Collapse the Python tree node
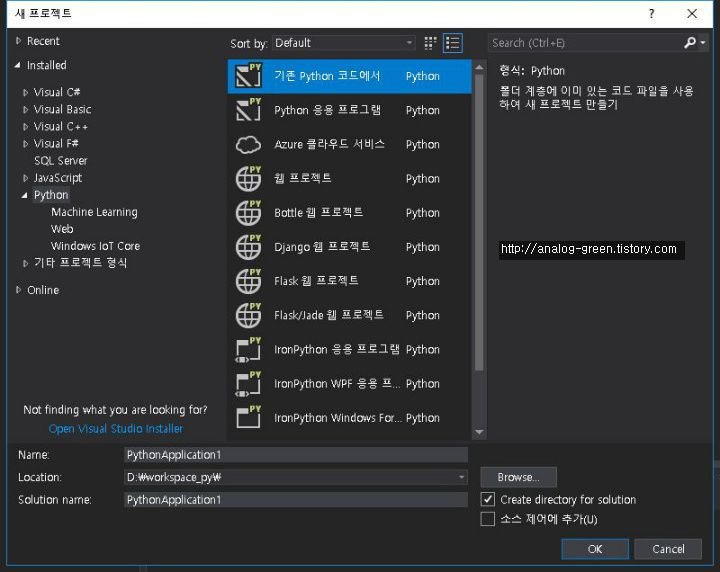720x572 pixels. (24, 195)
